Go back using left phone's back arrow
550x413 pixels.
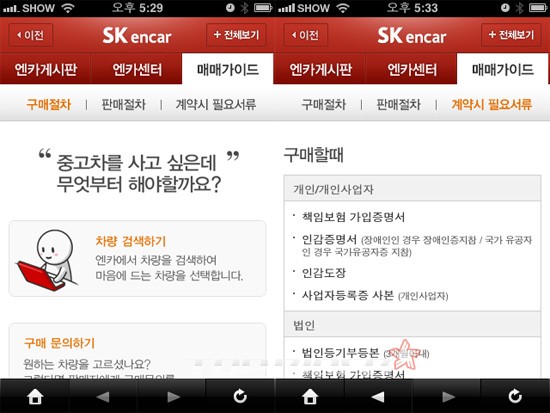[x=103, y=397]
